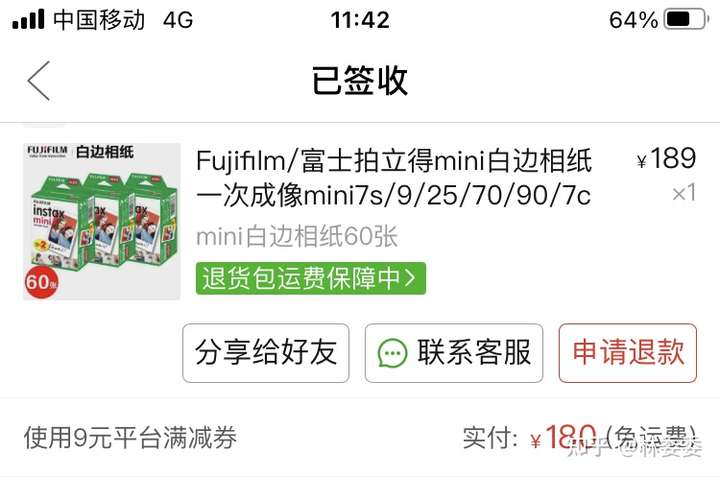
Task: Tap the battery icon in status bar
Action: coord(684,20)
